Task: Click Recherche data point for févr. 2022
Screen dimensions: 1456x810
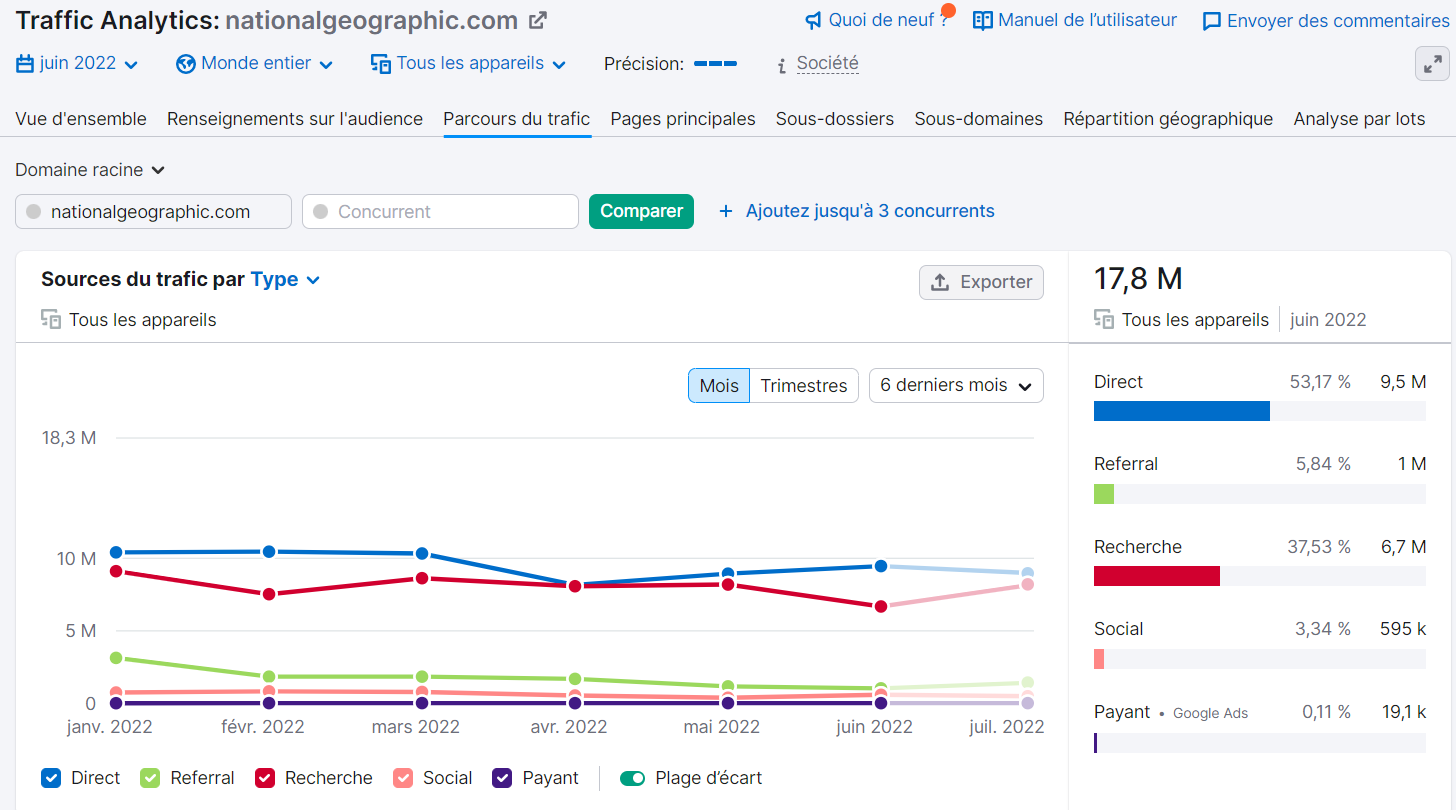Action: tap(269, 594)
